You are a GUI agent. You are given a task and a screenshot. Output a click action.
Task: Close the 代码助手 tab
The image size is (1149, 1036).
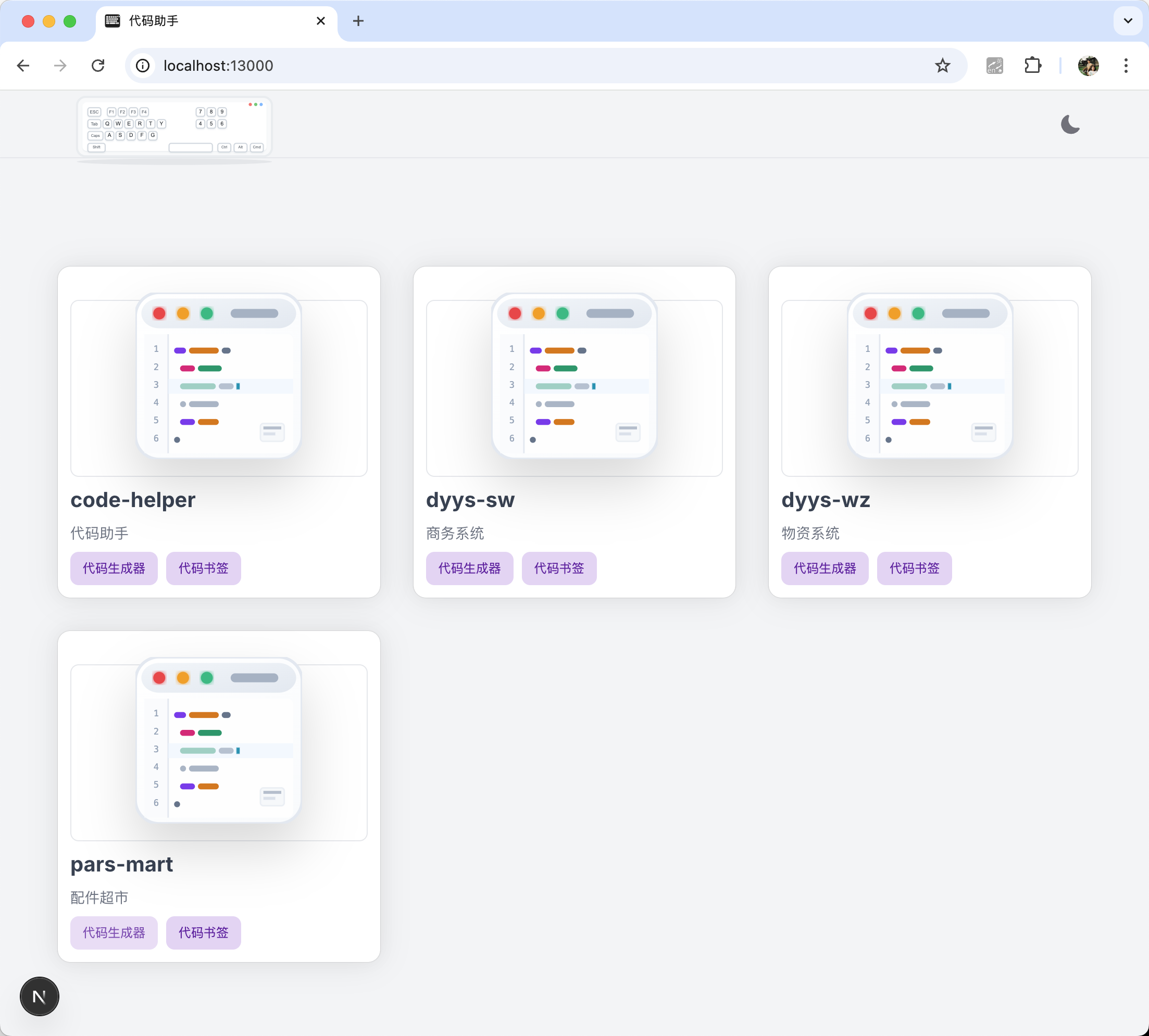(320, 21)
